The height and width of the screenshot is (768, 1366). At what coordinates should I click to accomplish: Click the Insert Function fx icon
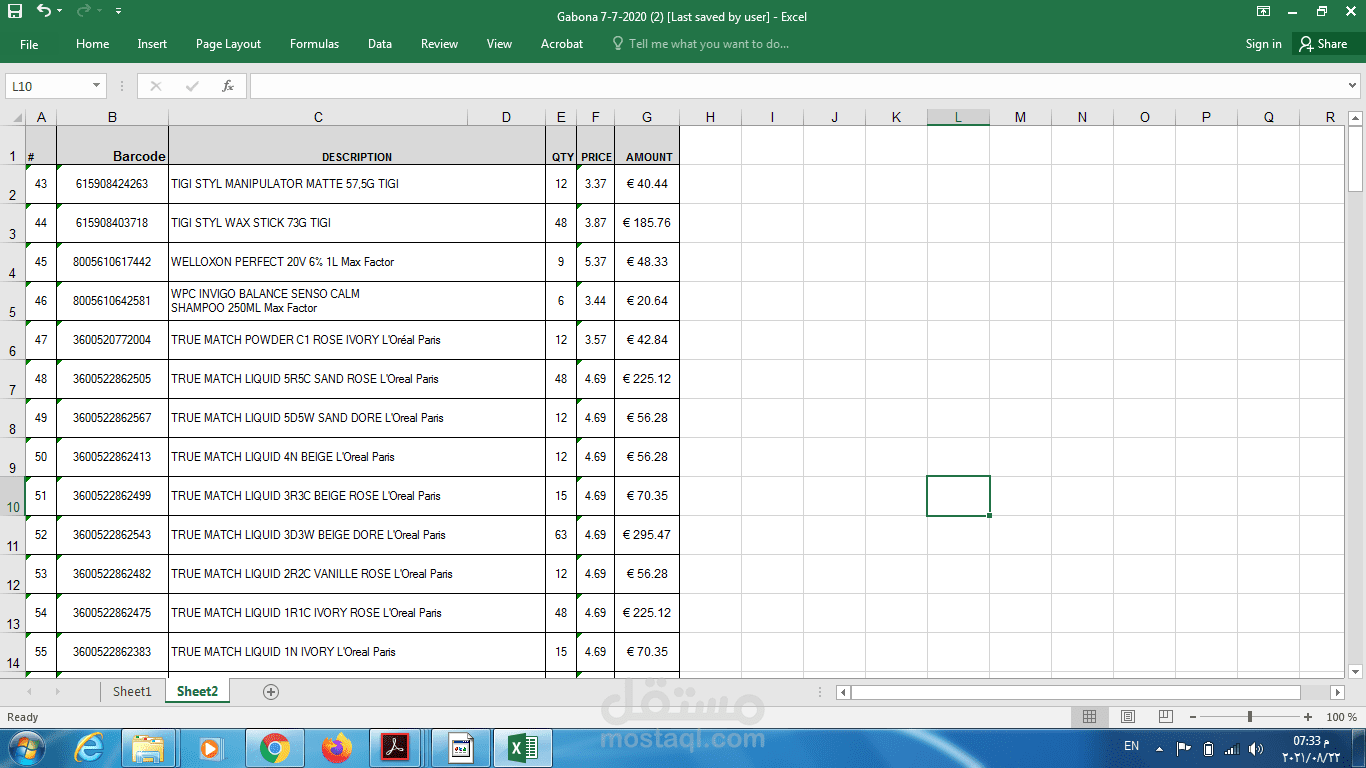(228, 86)
